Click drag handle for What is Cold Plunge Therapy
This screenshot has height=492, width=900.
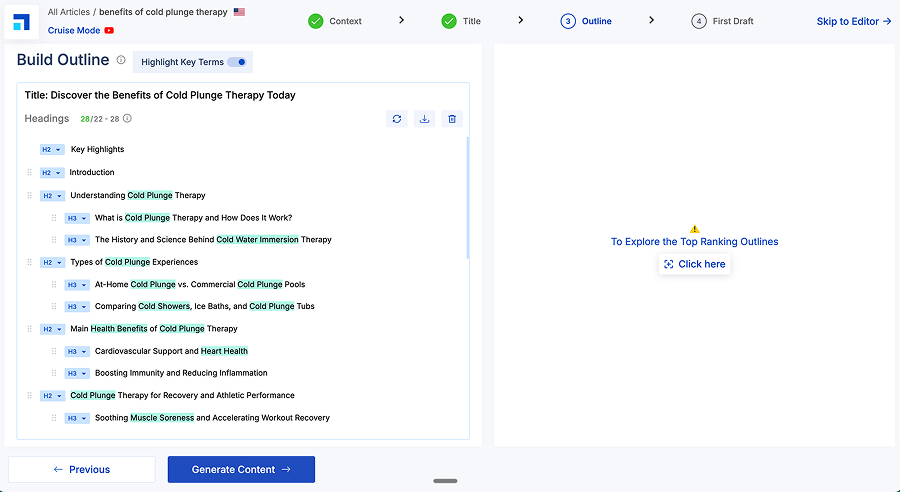[54, 218]
